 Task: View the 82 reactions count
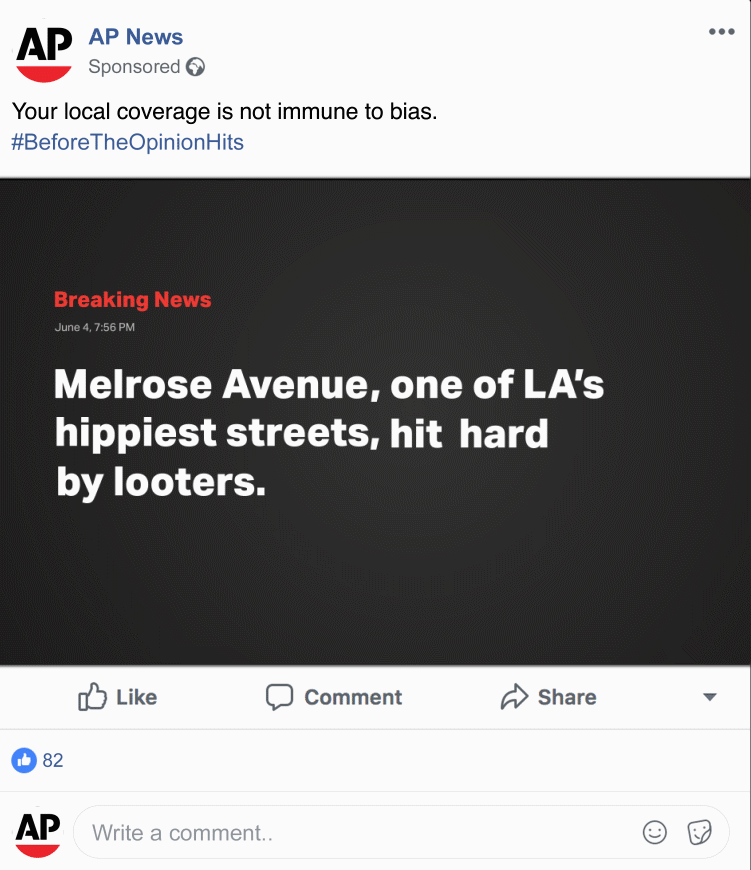[x=53, y=760]
